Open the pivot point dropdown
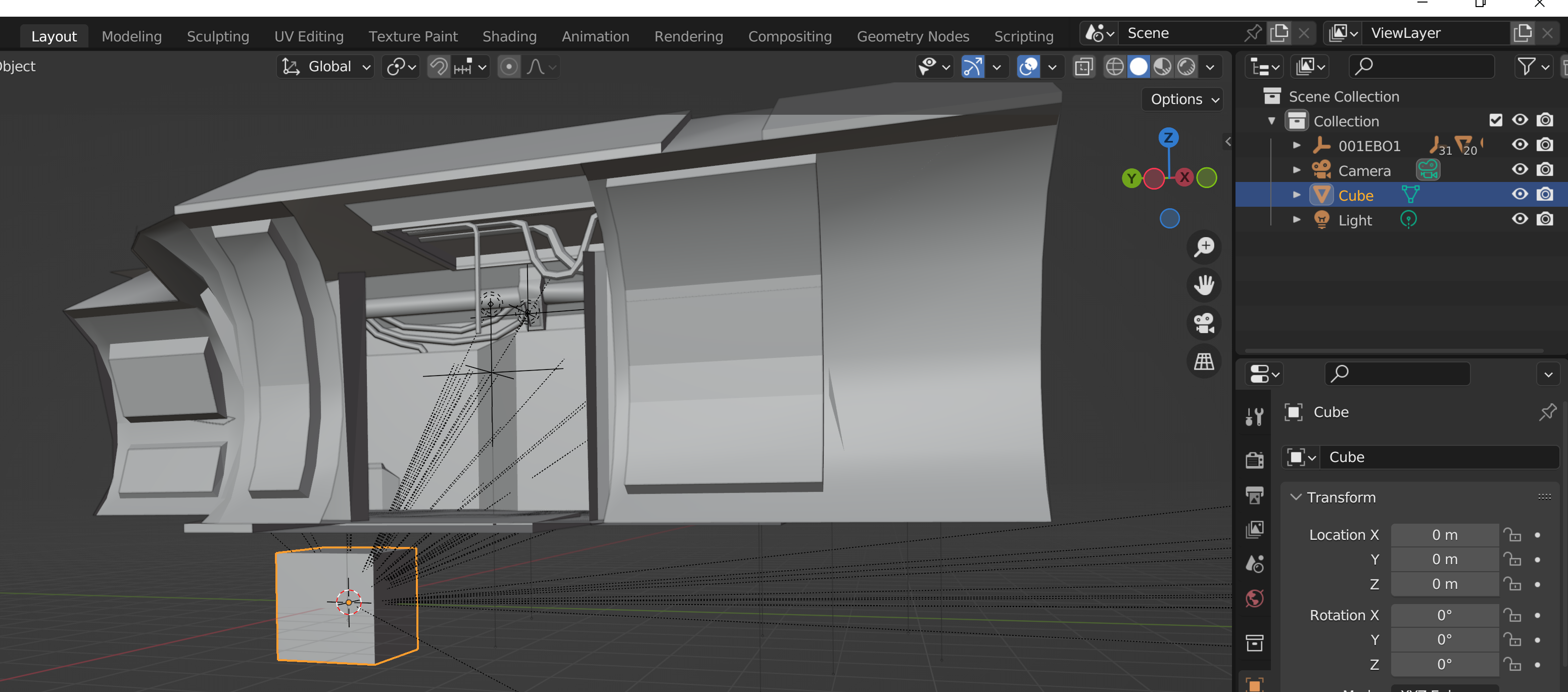The height and width of the screenshot is (692, 1568). coord(401,66)
